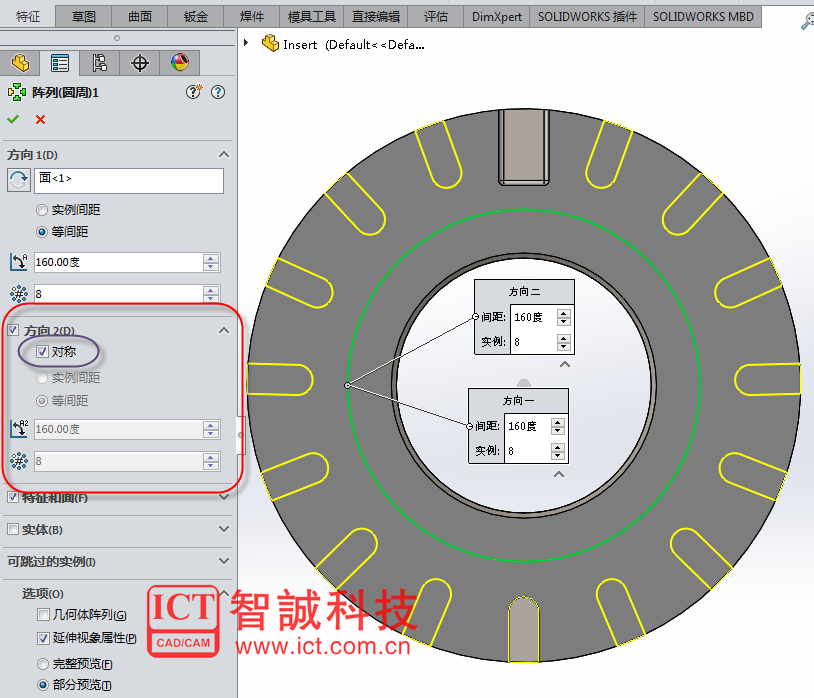Image resolution: width=814 pixels, height=698 pixels.
Task: Collapse the 方向二 callout chevron
Action: point(565,364)
